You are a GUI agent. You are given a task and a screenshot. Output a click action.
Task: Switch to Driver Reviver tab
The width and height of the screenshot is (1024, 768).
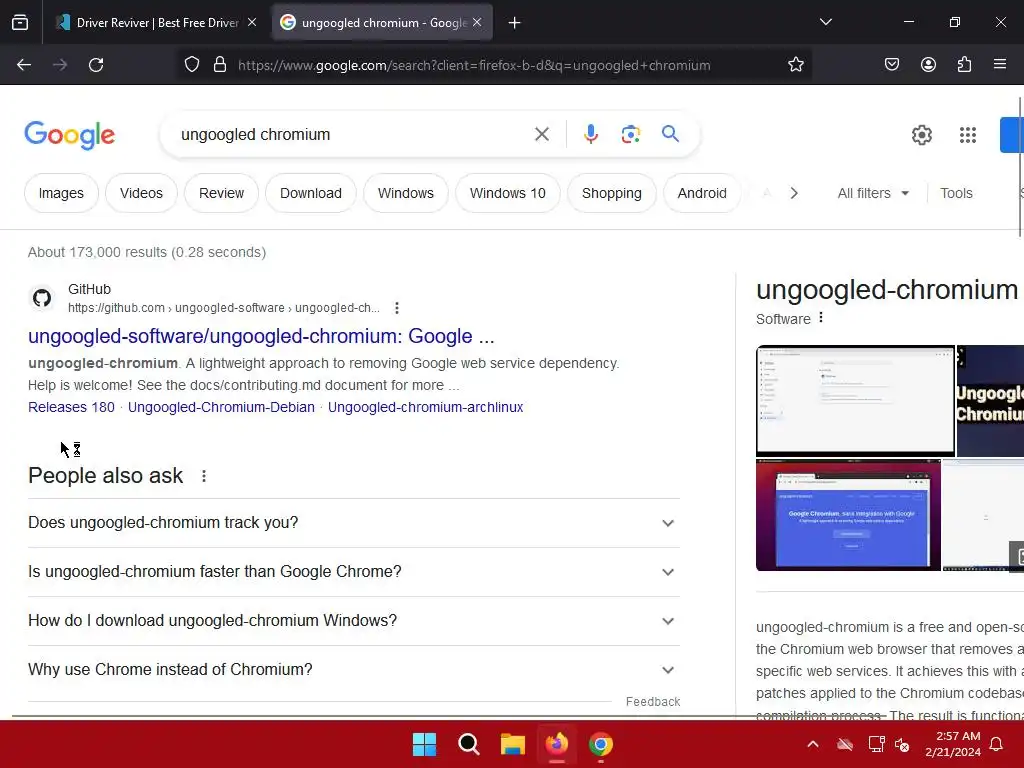click(157, 23)
